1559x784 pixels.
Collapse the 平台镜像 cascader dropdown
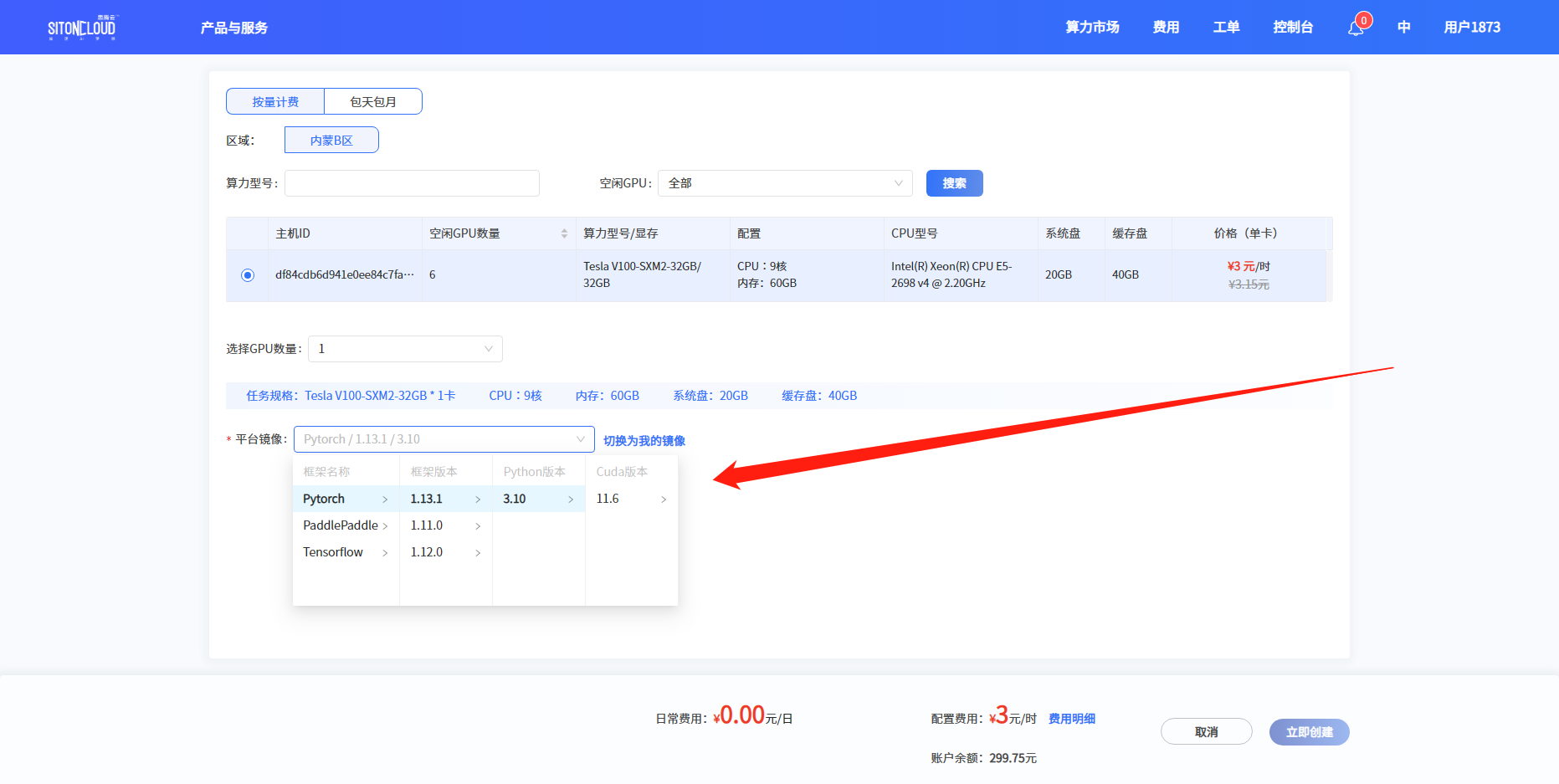[580, 439]
